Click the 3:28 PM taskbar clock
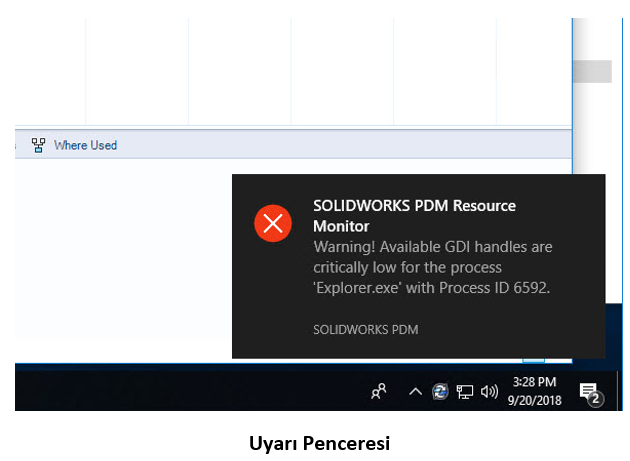 [x=533, y=382]
